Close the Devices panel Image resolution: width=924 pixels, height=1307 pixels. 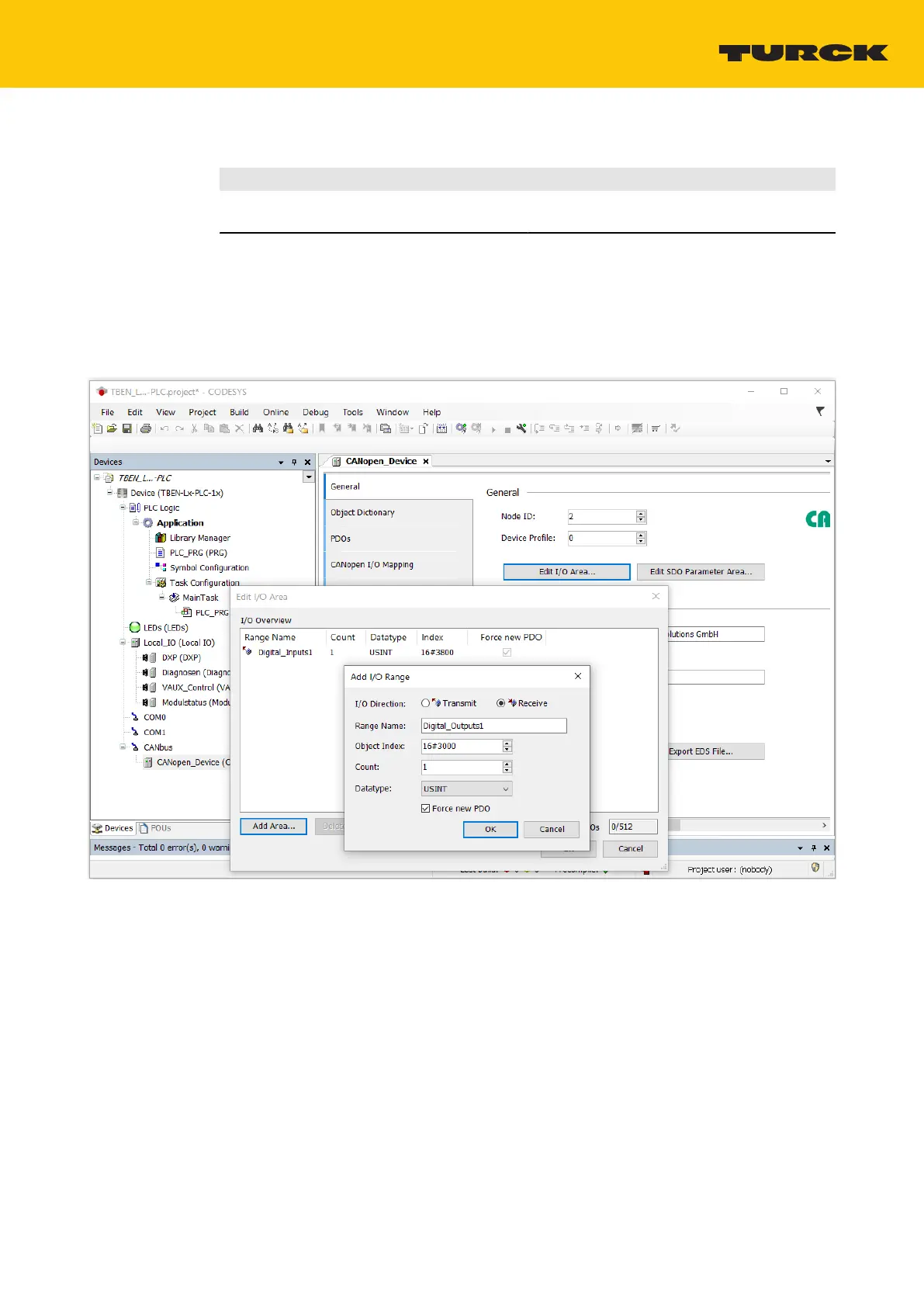(307, 462)
